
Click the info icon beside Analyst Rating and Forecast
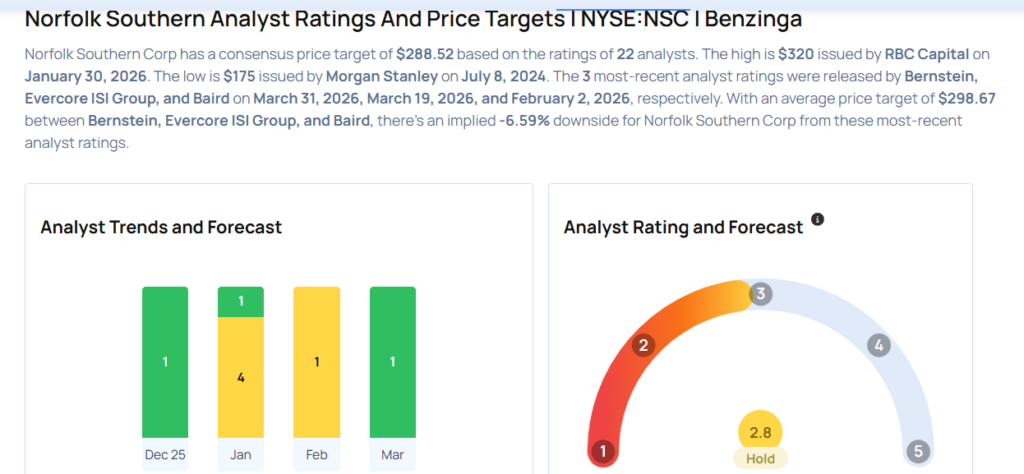(818, 219)
